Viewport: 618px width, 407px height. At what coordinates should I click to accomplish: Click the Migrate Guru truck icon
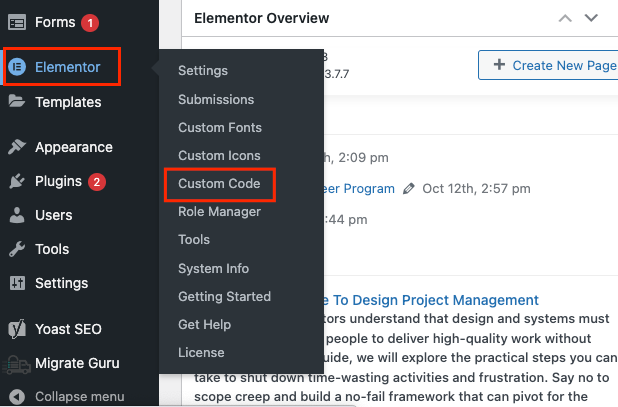click(x=17, y=363)
